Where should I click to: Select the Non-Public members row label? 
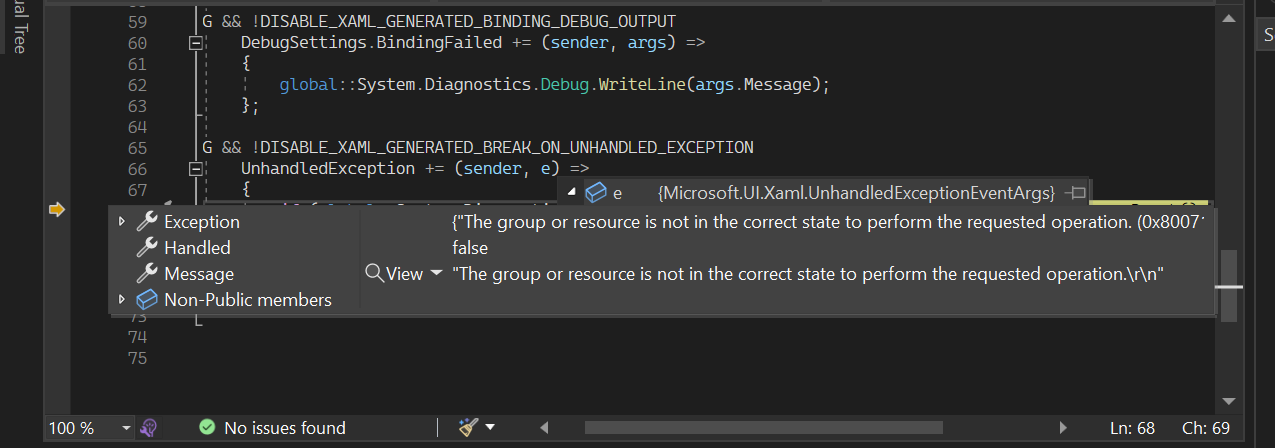click(x=248, y=300)
